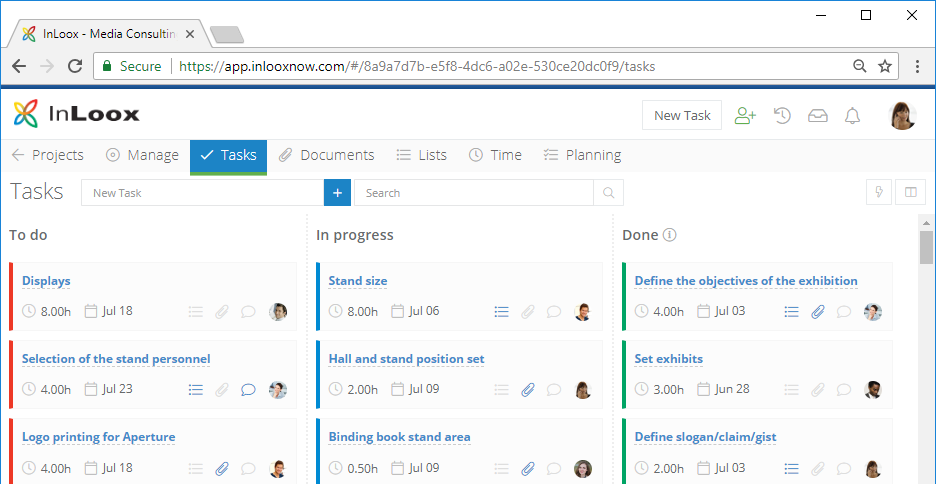Click the scrollbar up arrow
Image resolution: width=936 pixels, height=484 pixels.
coord(926,223)
